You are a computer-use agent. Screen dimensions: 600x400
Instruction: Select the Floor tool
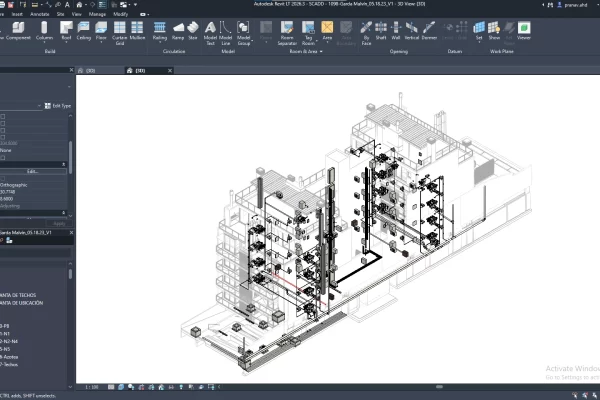pos(101,31)
